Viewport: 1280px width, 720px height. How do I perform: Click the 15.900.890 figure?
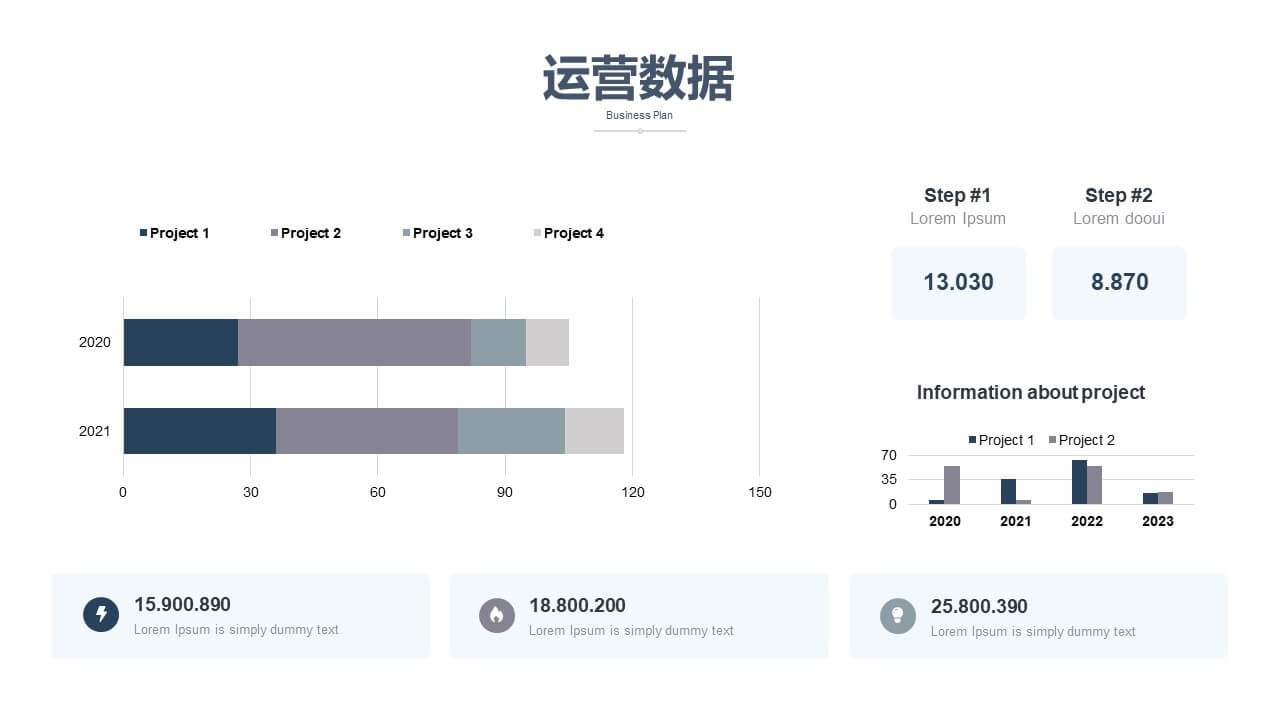[182, 604]
